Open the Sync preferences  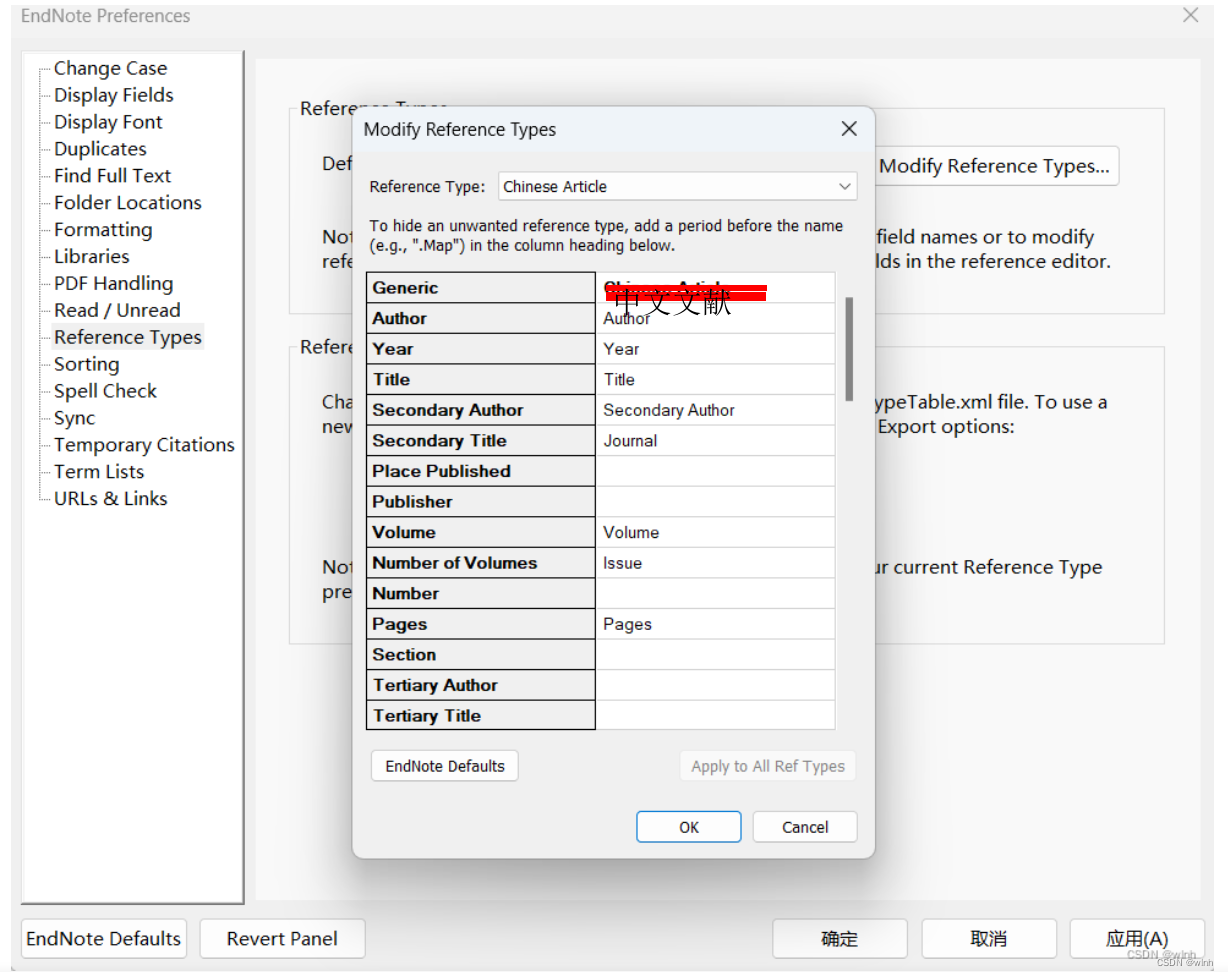(x=74, y=419)
